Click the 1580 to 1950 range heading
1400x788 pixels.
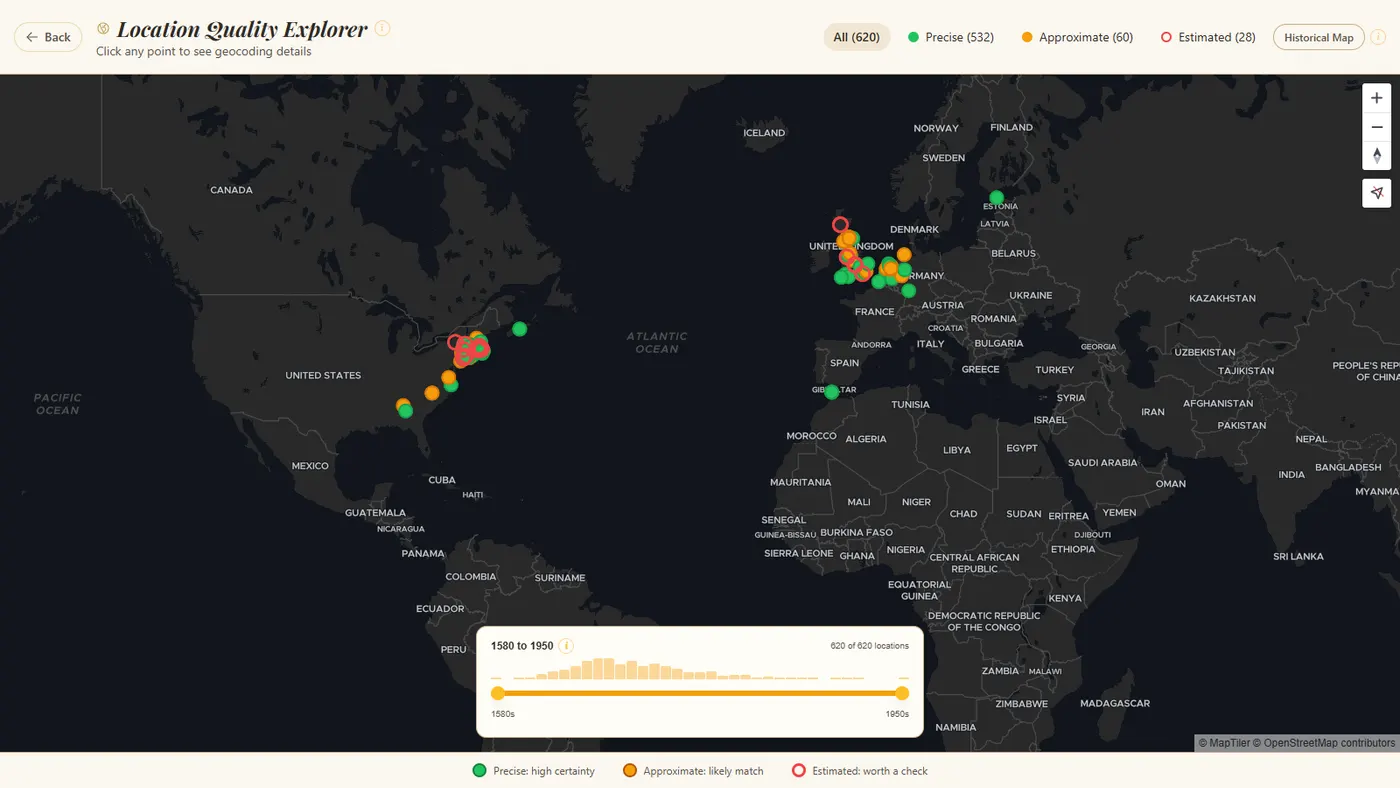522,646
